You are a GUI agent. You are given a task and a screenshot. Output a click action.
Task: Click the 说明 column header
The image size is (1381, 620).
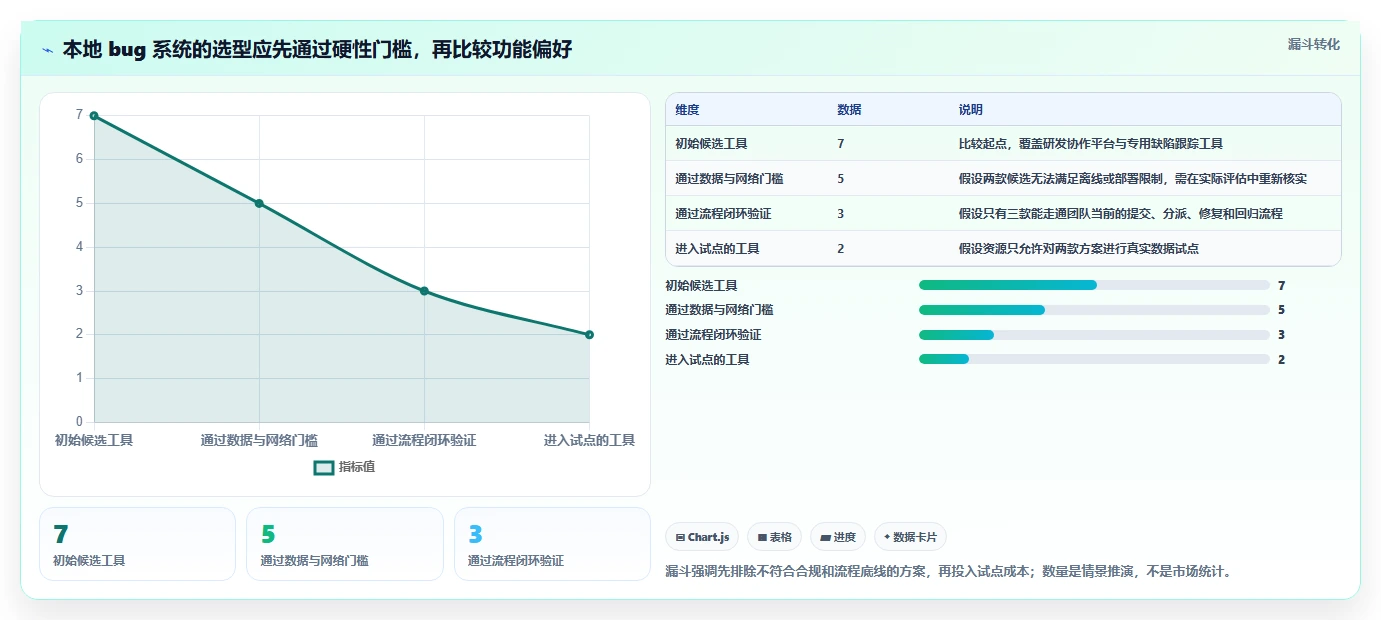coord(970,109)
